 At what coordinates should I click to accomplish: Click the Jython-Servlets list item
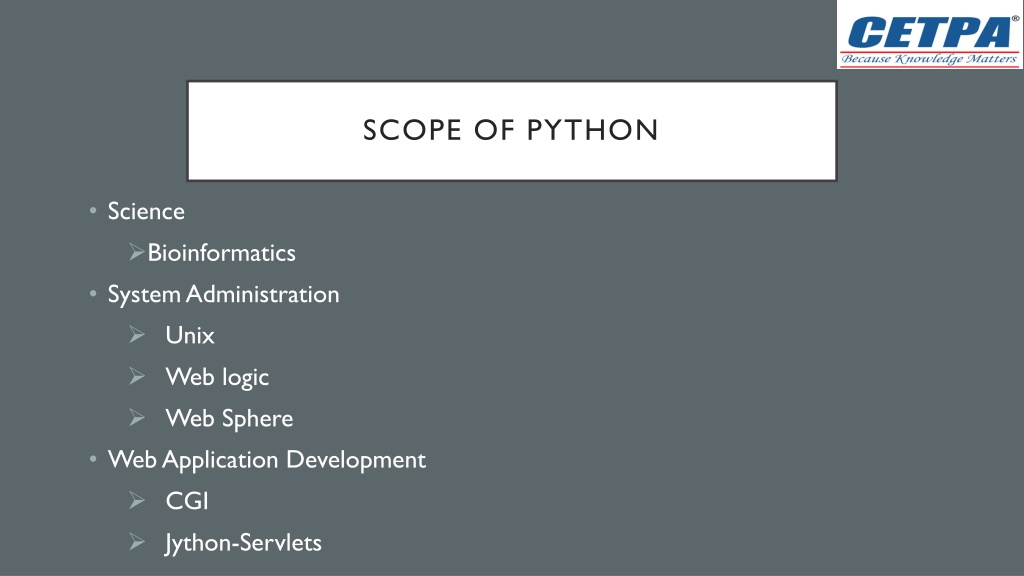(243, 543)
